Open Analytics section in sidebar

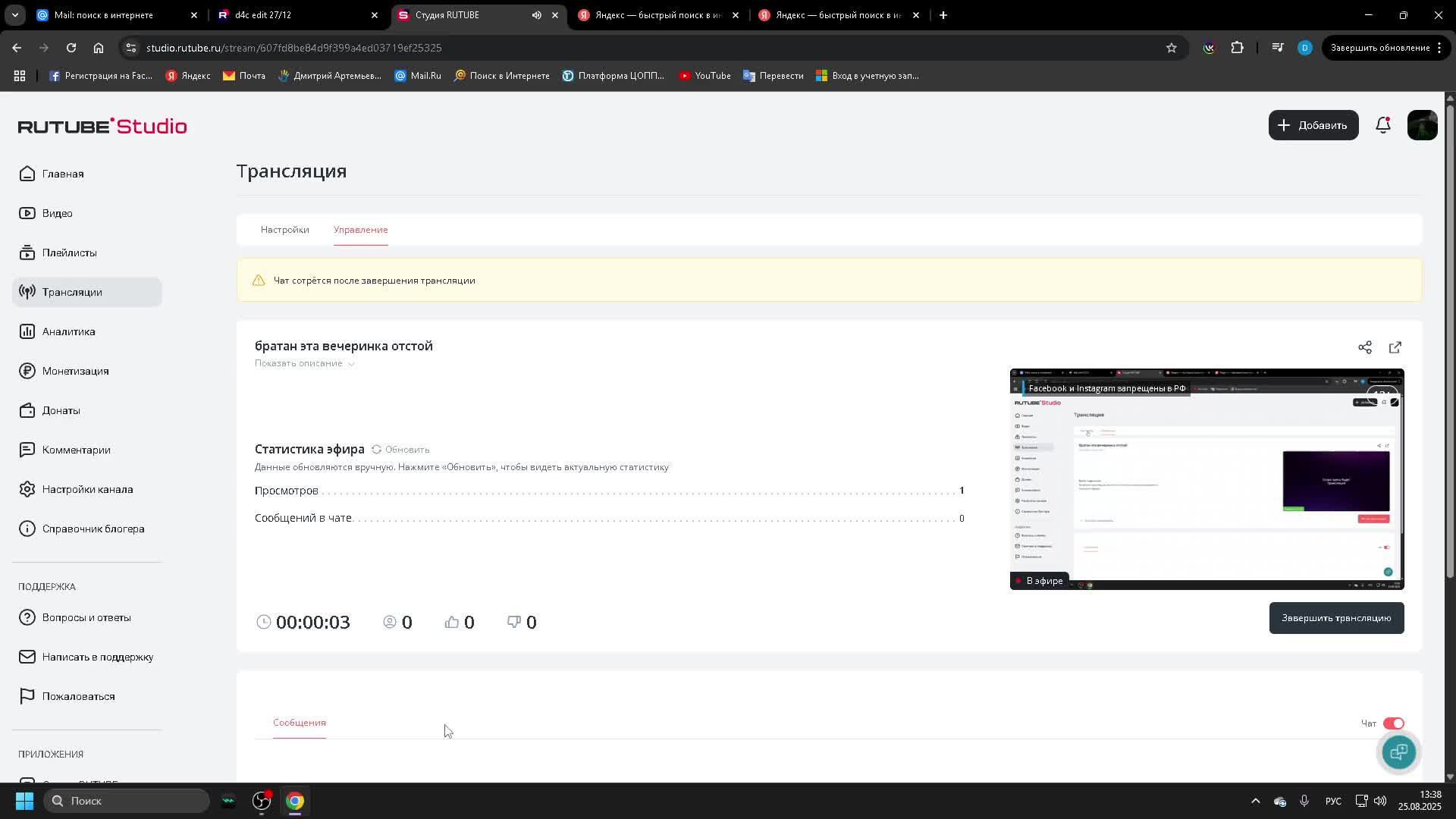68,331
